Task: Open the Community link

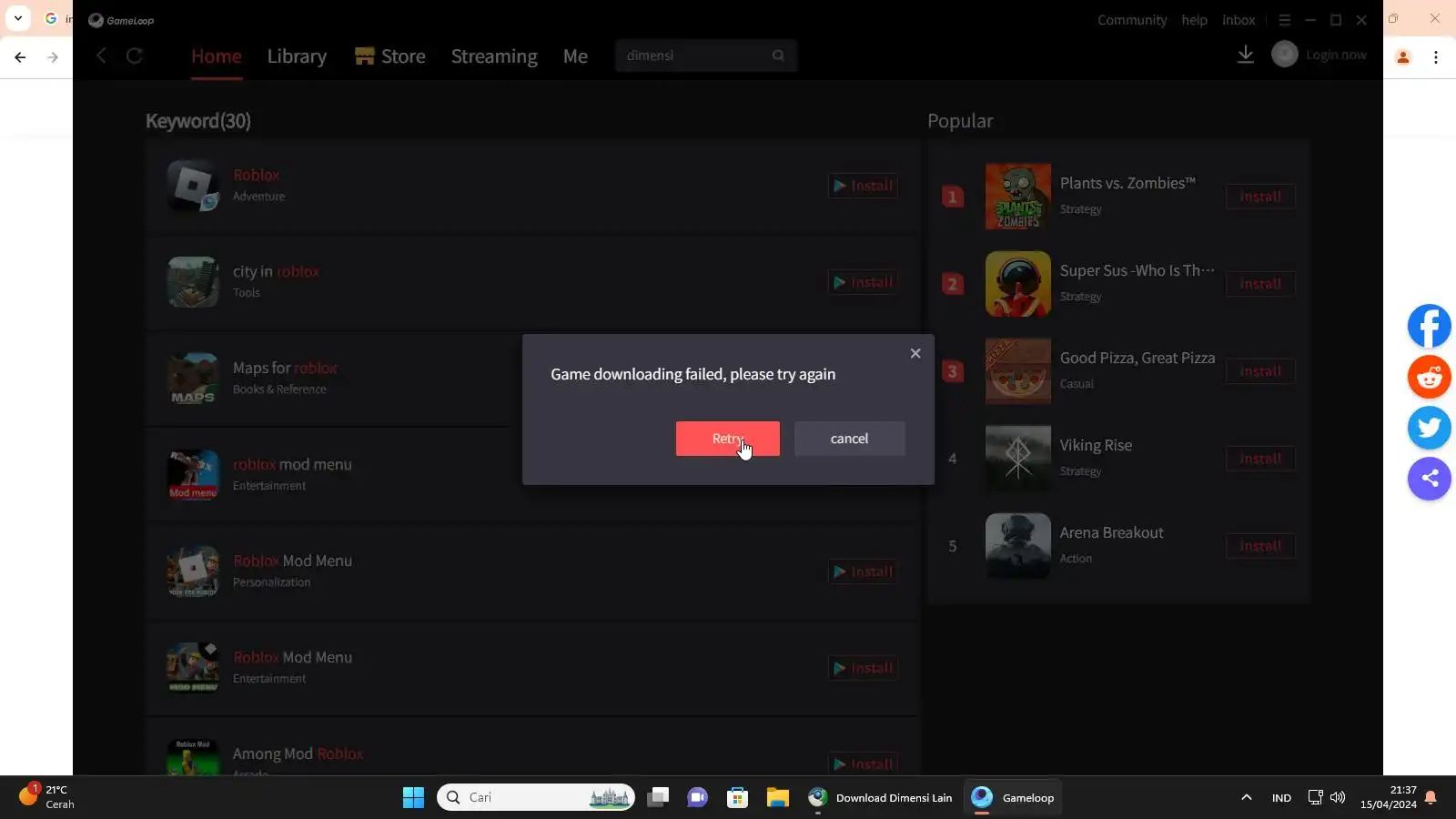Action: (x=1132, y=20)
